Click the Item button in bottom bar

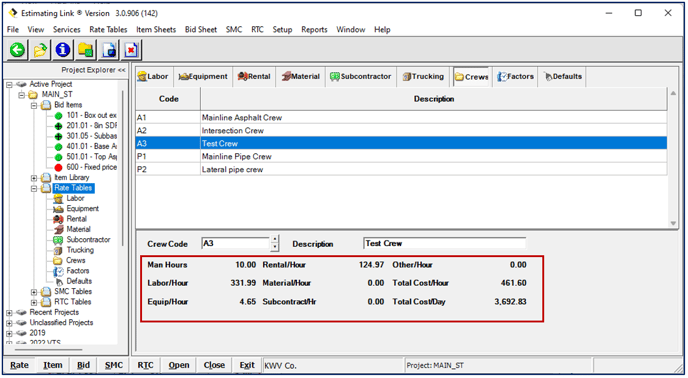tap(53, 365)
